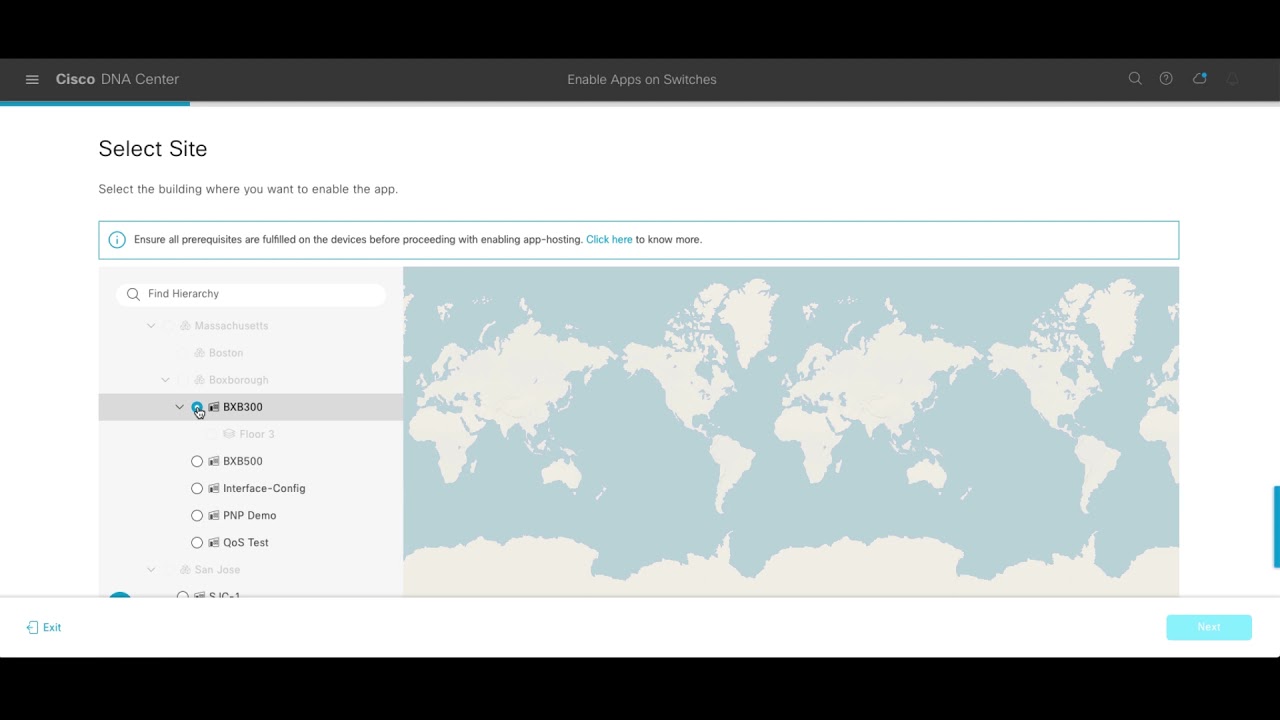Click the QoS Test building icon
Viewport: 1280px width, 720px height.
point(214,542)
